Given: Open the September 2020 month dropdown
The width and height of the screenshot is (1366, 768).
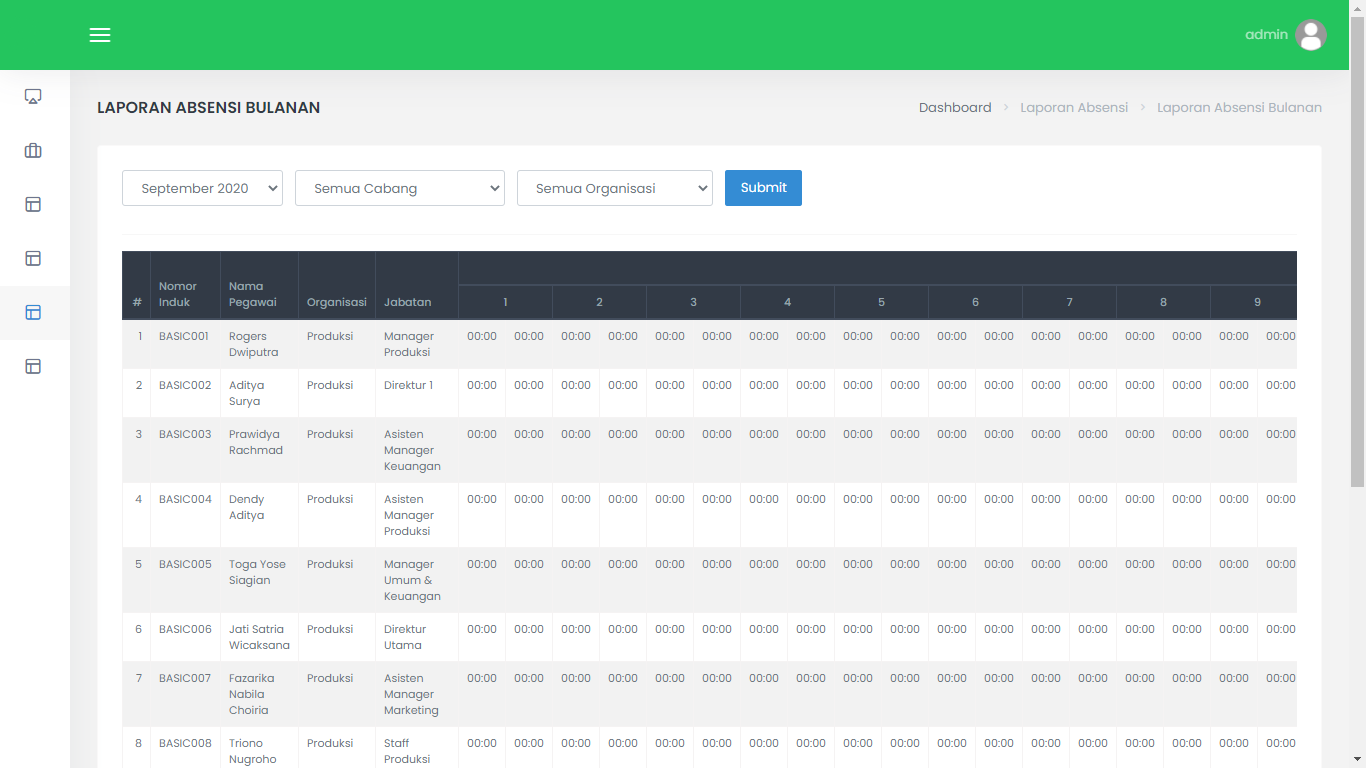Looking at the screenshot, I should point(202,188).
